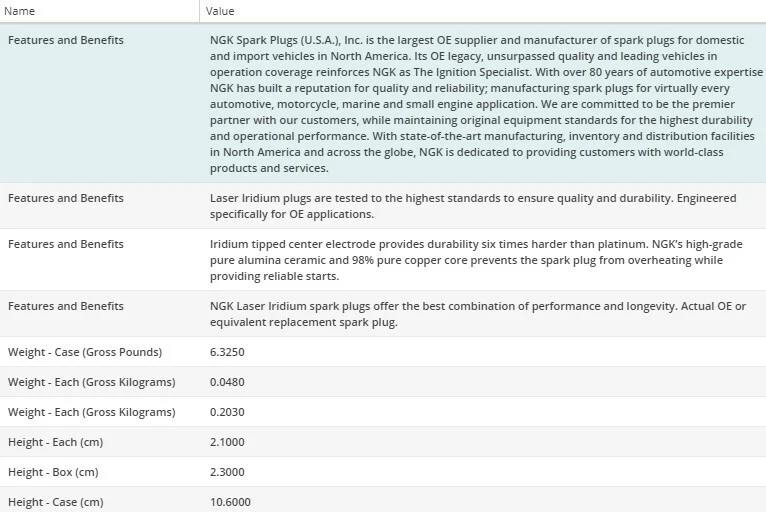Select the highlighted NGK Spark Plugs description paragraph
Image resolution: width=766 pixels, height=512 pixels.
click(478, 104)
